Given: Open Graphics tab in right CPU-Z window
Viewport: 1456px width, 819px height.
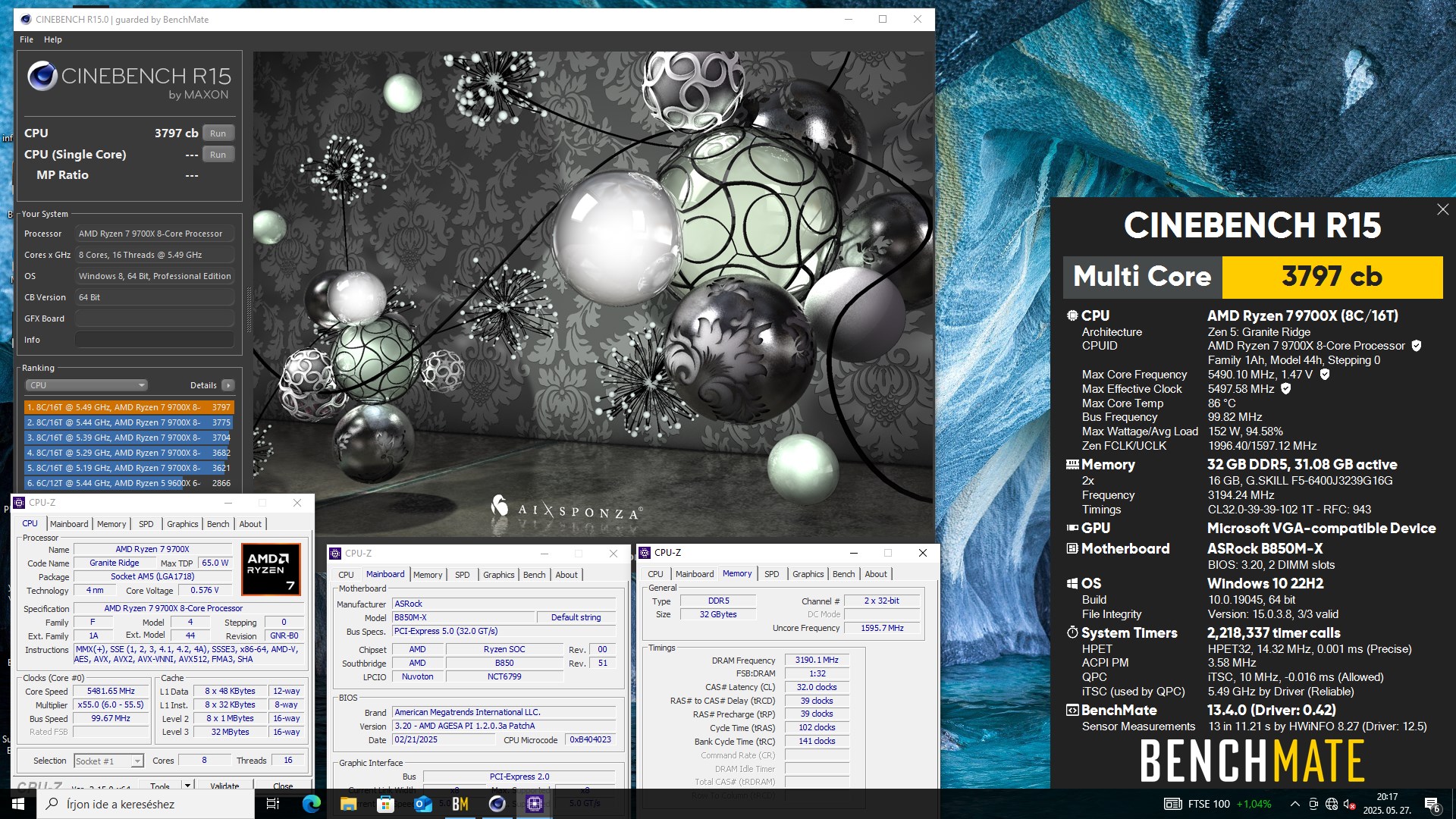Looking at the screenshot, I should point(808,574).
